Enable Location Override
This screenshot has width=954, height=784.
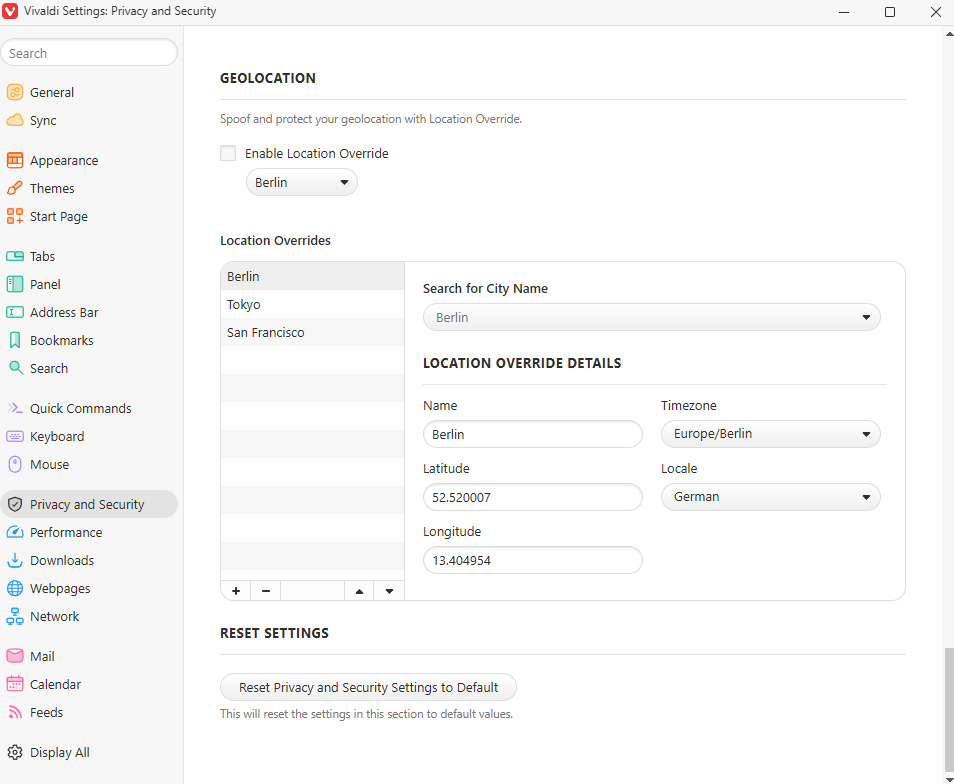(x=228, y=153)
